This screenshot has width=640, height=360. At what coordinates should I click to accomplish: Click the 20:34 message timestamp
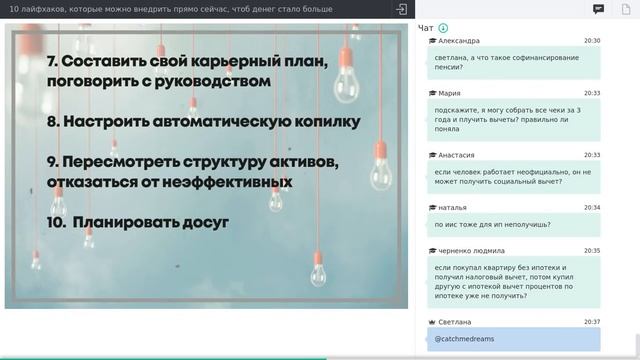592,207
